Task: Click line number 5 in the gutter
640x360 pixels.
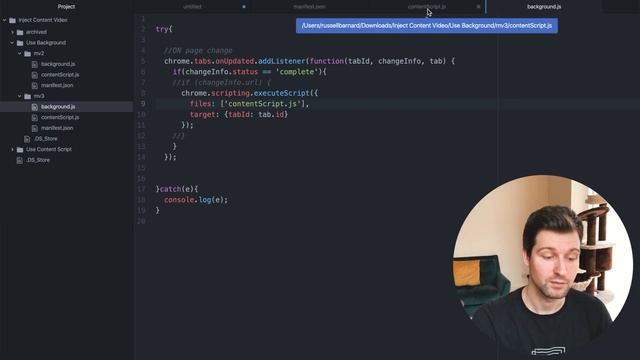Action: [x=143, y=61]
